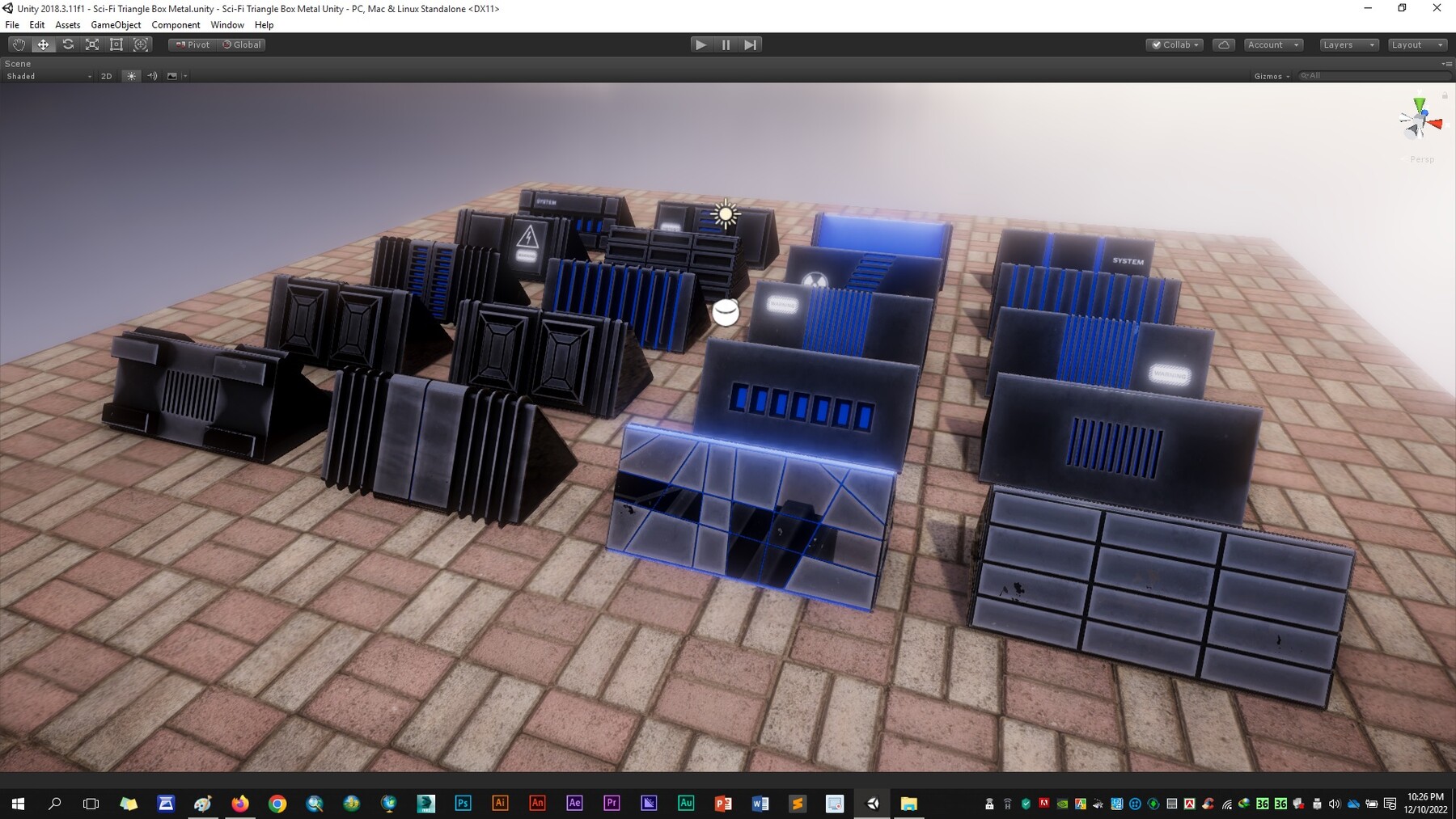Viewport: 1456px width, 819px height.
Task: Toggle scene lighting with the sun icon
Action: [x=131, y=75]
